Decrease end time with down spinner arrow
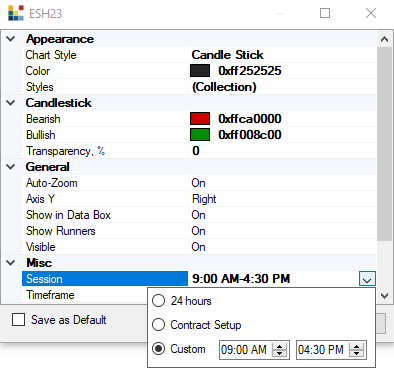394x376 pixels. [x=357, y=354]
